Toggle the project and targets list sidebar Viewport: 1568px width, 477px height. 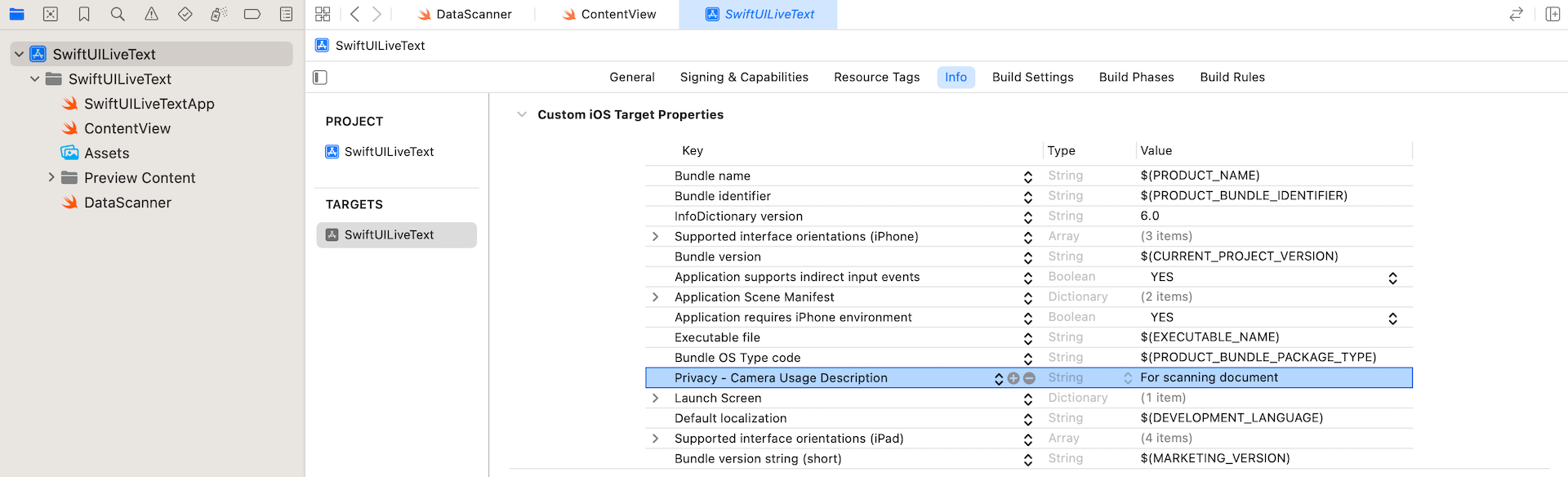point(320,78)
